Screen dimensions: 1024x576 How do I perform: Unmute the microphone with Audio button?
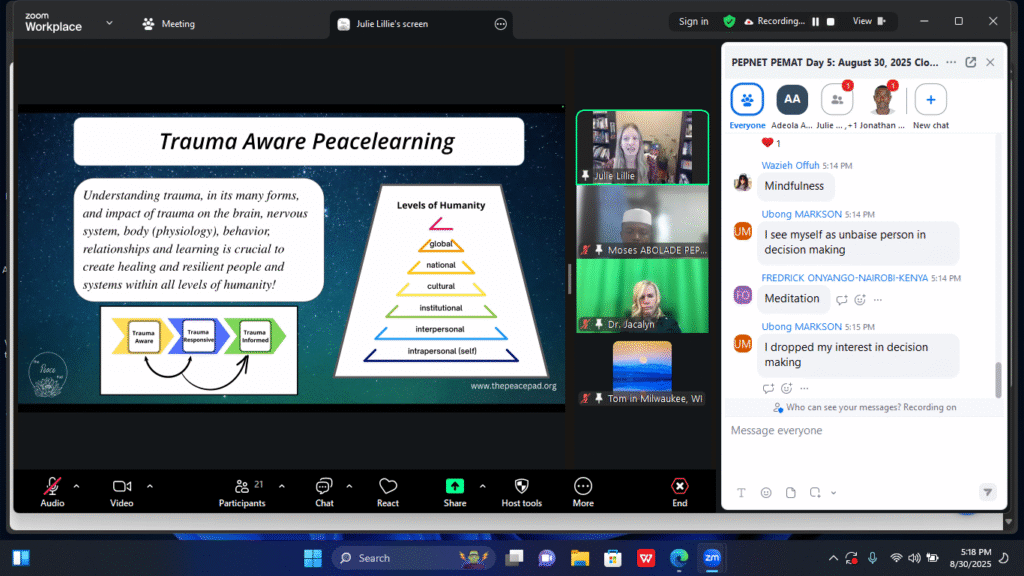tap(52, 487)
